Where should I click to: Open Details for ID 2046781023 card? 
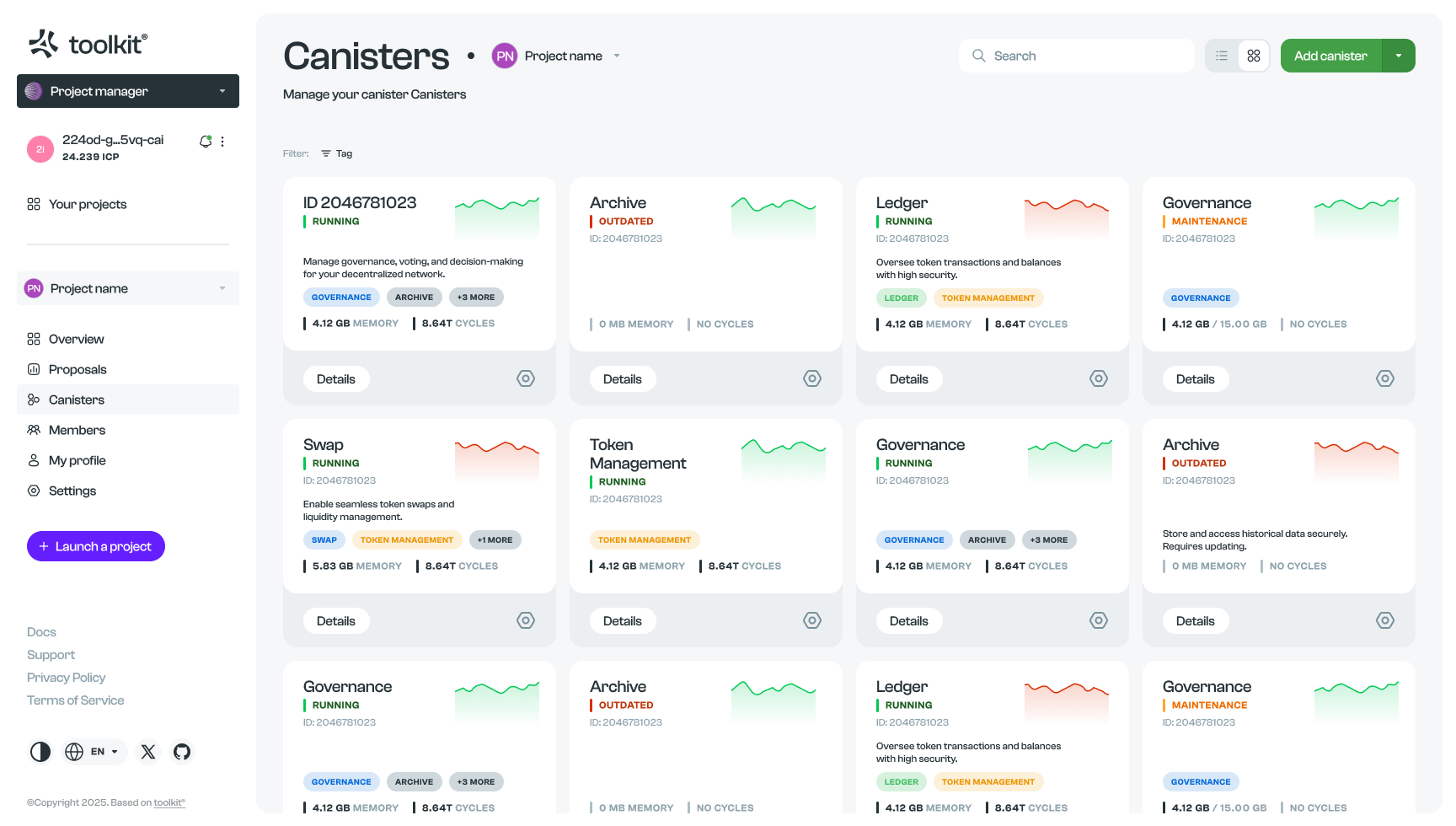(x=336, y=379)
